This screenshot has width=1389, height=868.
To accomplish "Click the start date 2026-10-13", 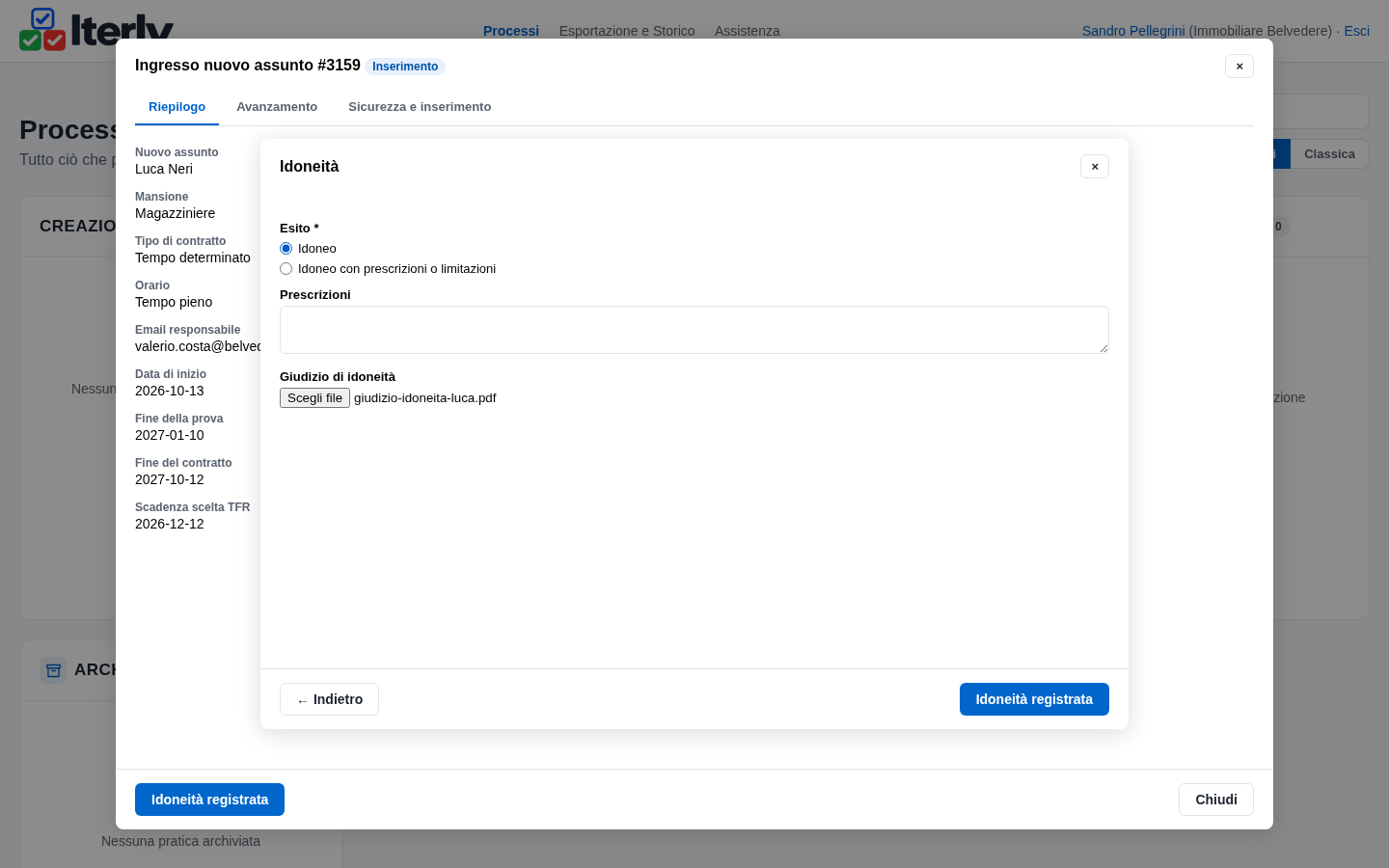I will (x=170, y=391).
